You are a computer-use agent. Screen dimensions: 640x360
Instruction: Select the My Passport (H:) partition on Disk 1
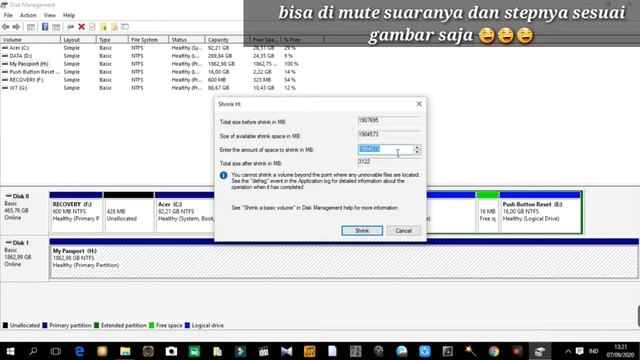(344, 259)
